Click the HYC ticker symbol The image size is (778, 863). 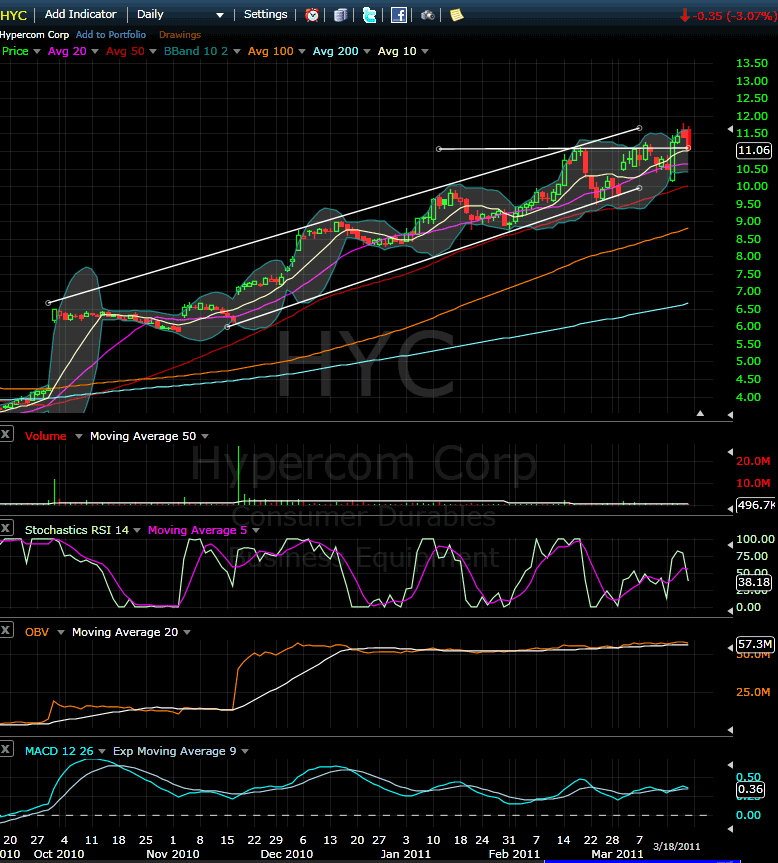point(14,15)
